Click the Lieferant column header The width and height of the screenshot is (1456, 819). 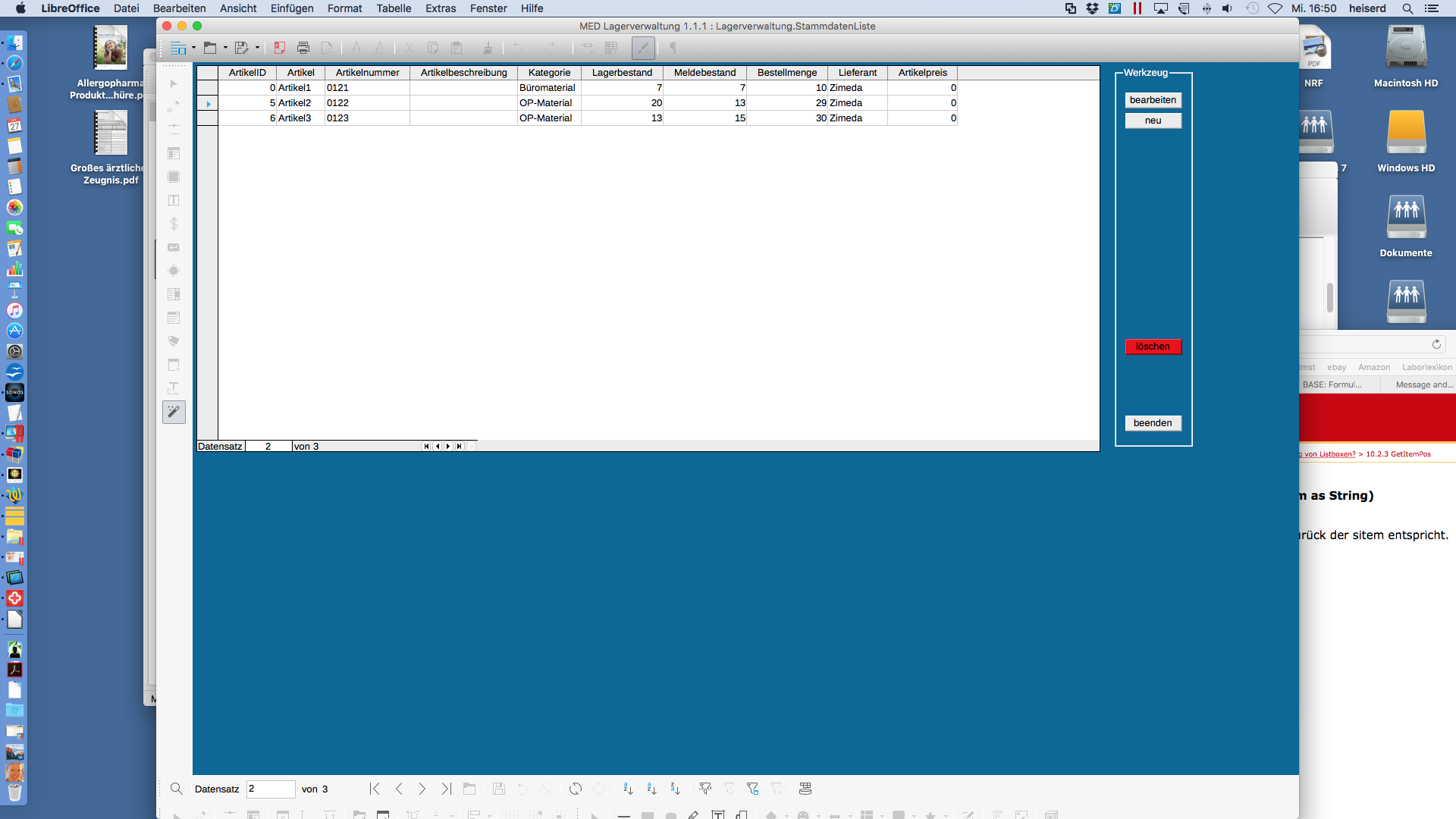858,73
